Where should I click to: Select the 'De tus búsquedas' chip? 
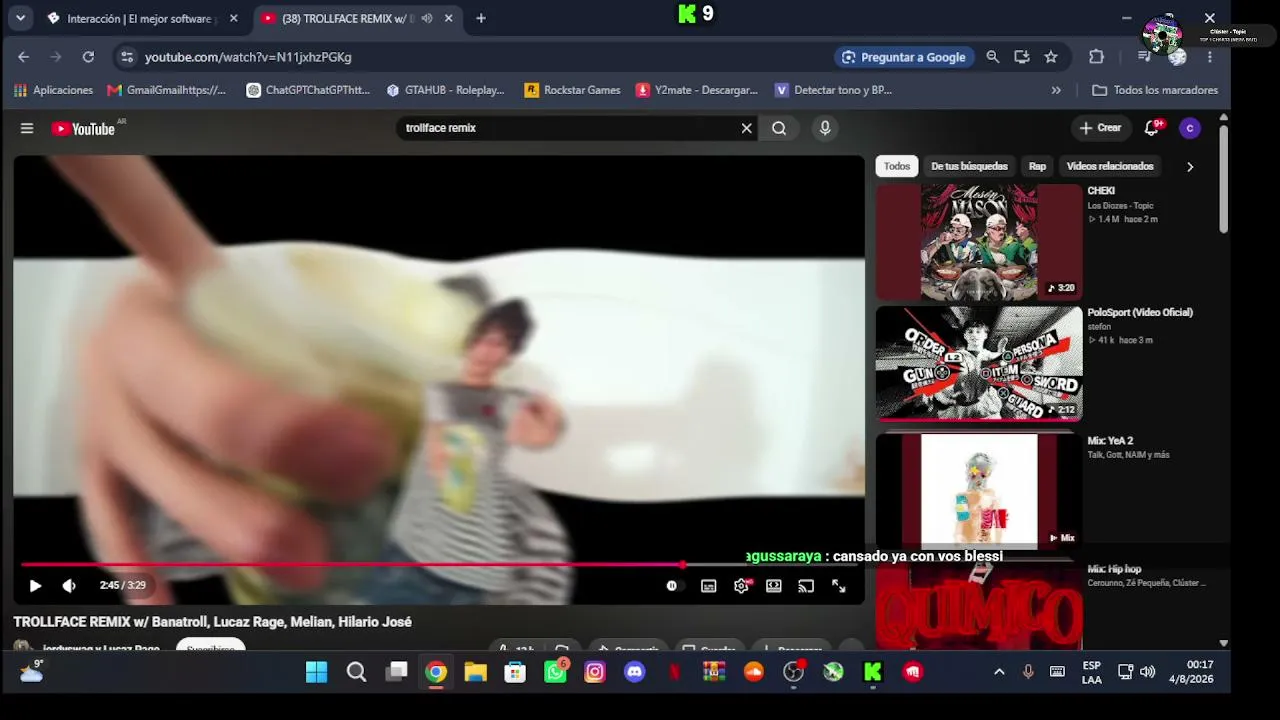tap(969, 166)
